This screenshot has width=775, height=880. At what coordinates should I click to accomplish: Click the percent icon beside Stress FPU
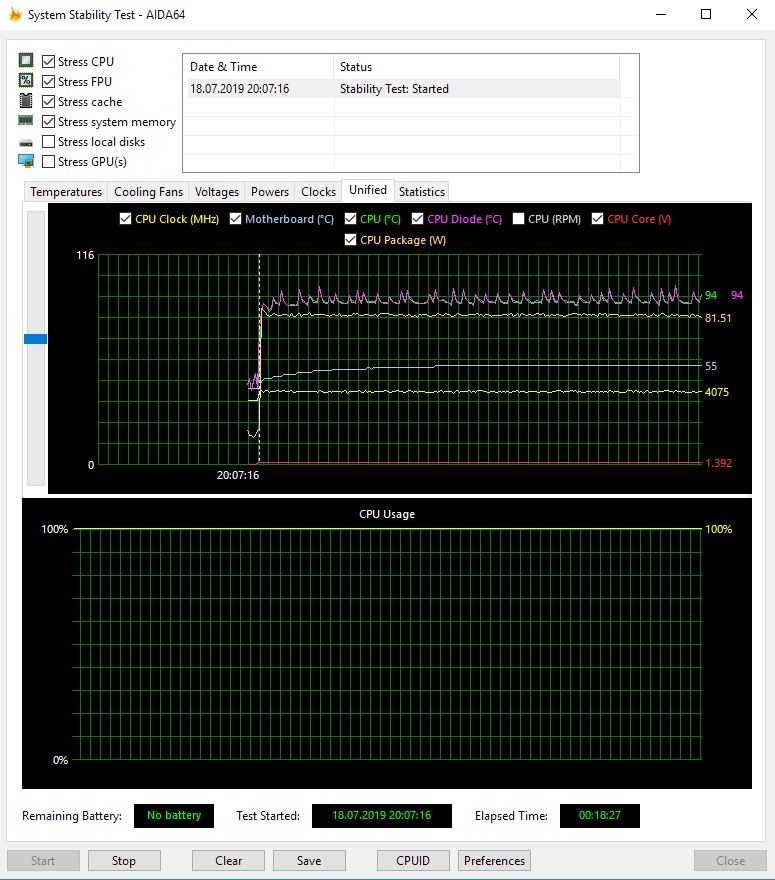26,80
